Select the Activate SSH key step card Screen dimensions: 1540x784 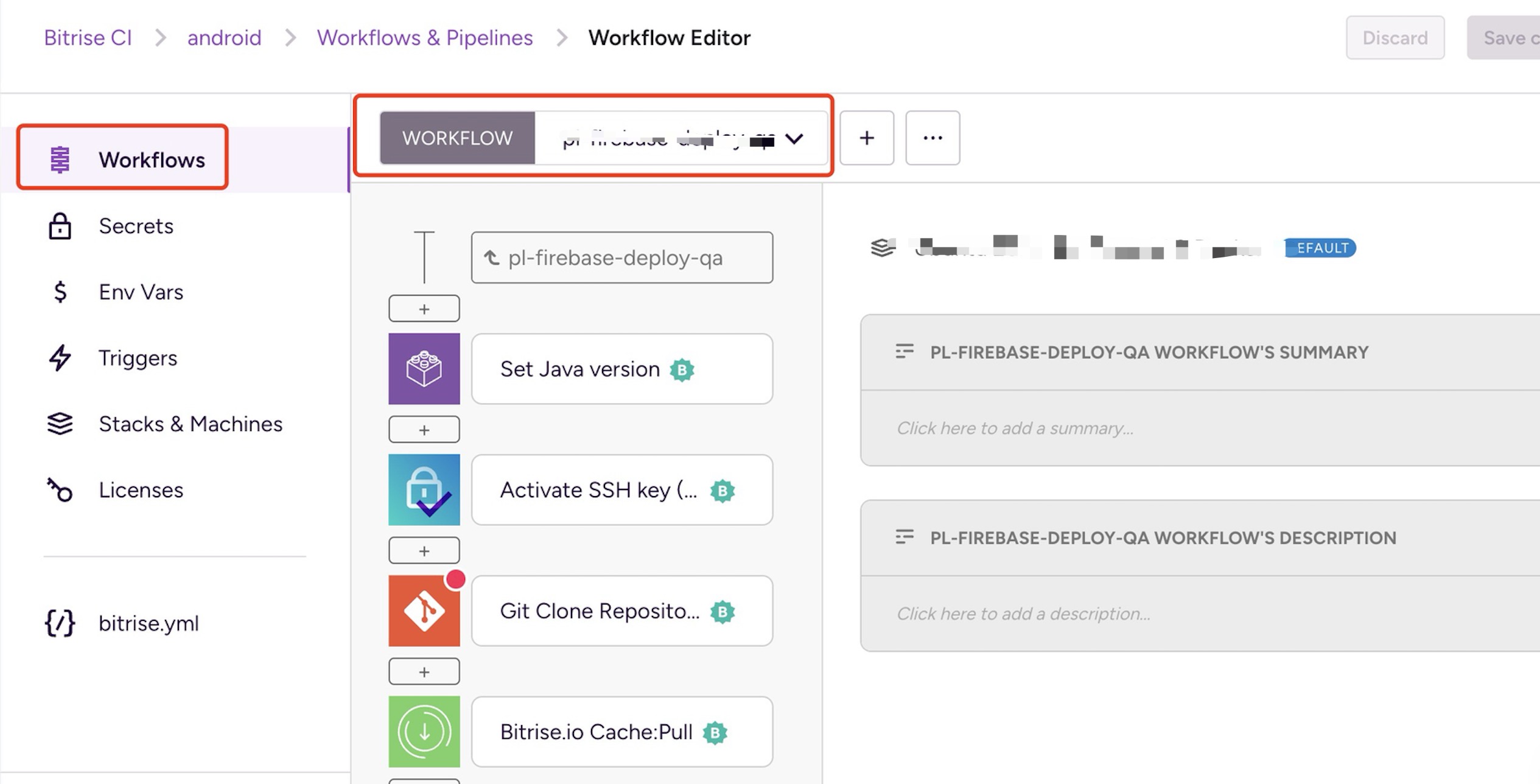(622, 489)
